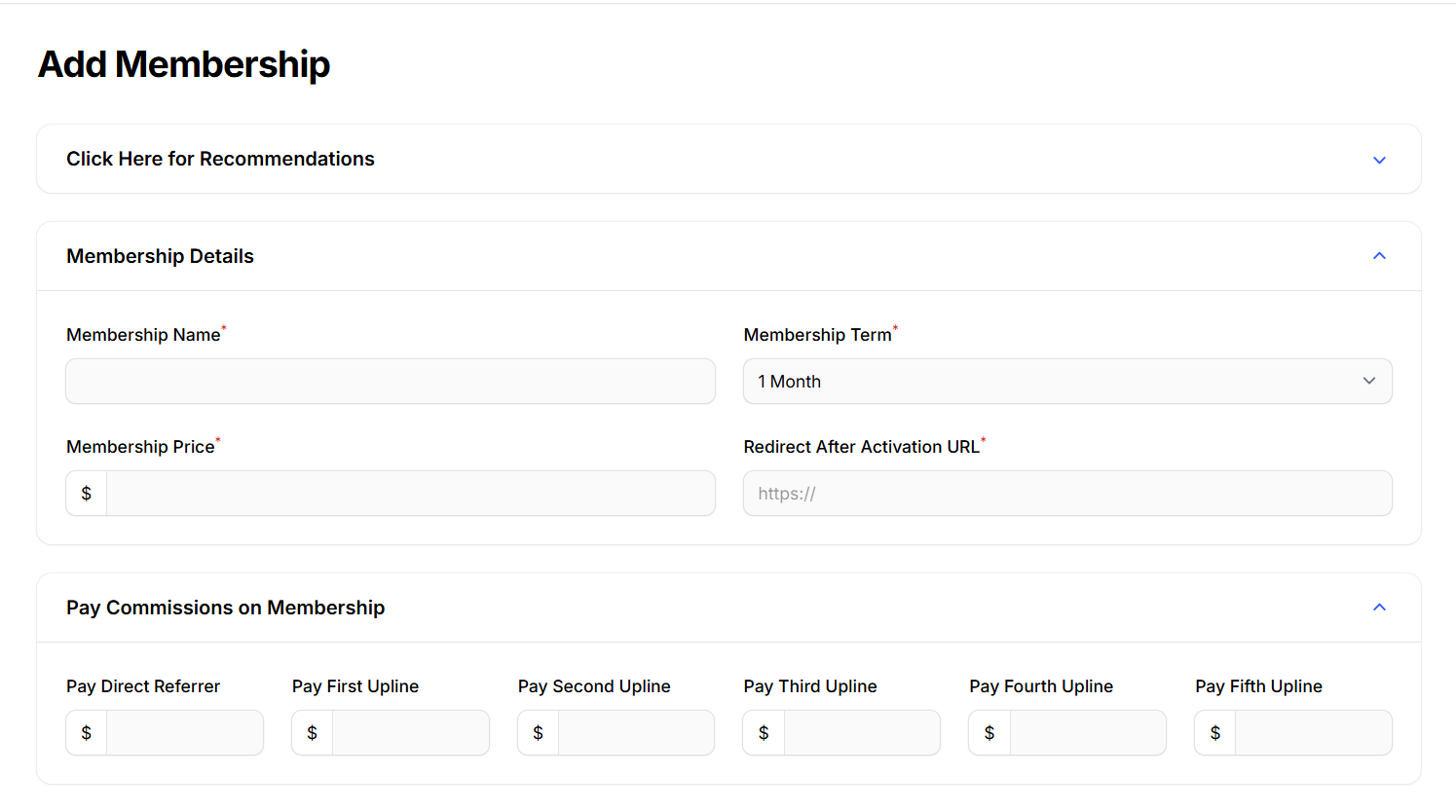This screenshot has width=1456, height=812.
Task: Click the Click Here for Recommendations title
Action: click(x=220, y=159)
